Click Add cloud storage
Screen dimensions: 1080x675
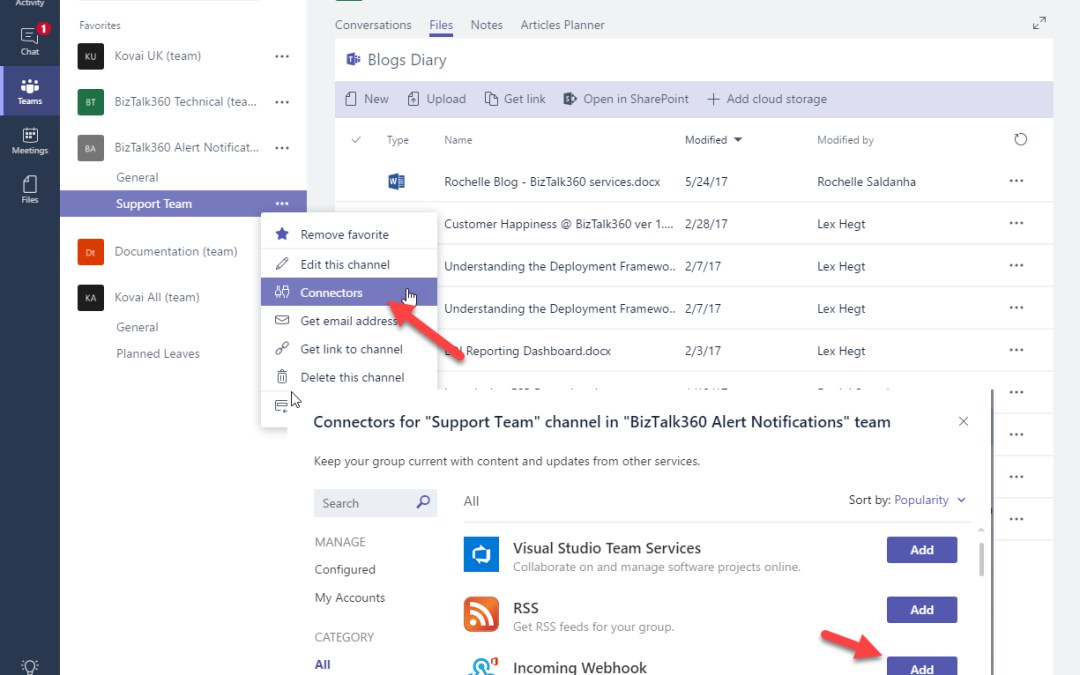click(767, 99)
